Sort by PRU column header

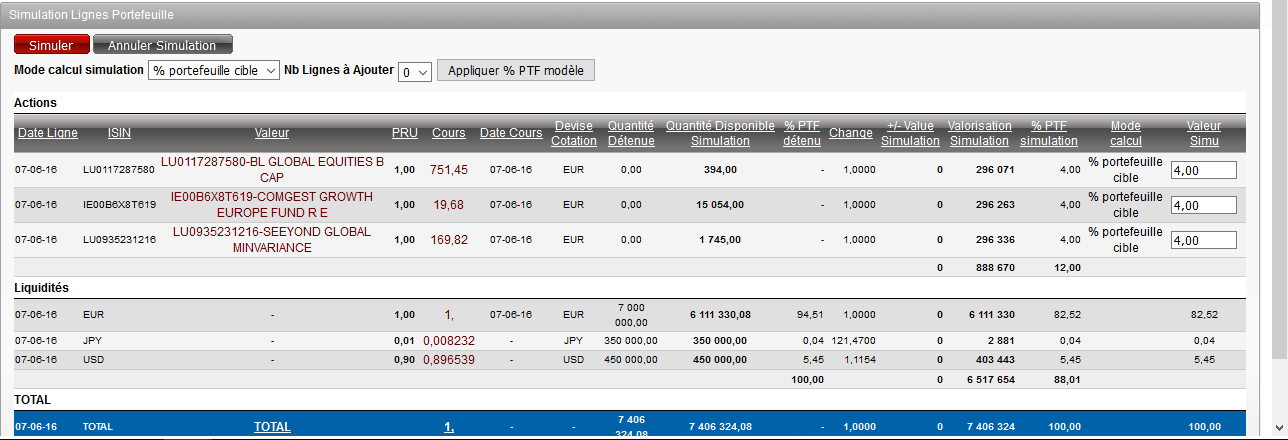coord(404,133)
